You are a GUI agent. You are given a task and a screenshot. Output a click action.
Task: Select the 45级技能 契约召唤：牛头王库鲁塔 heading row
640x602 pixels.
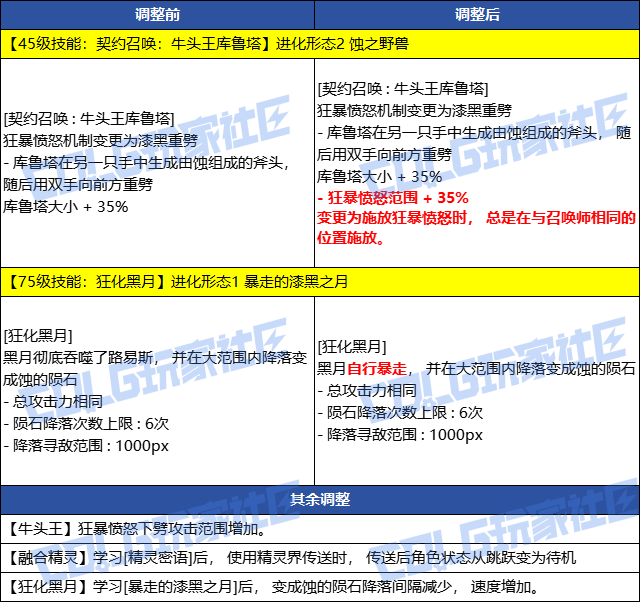[320, 44]
